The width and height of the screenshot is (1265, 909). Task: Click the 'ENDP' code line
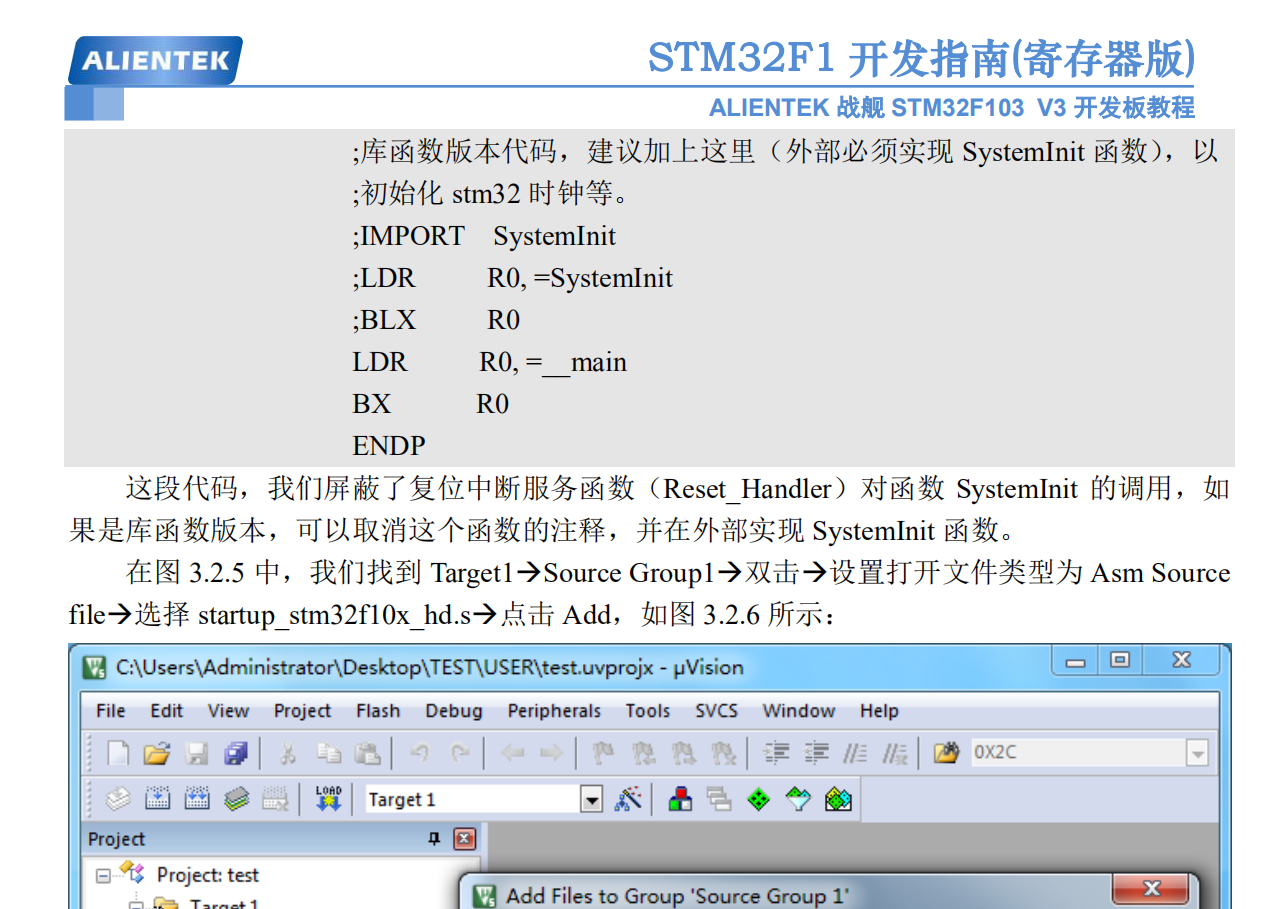coord(389,445)
